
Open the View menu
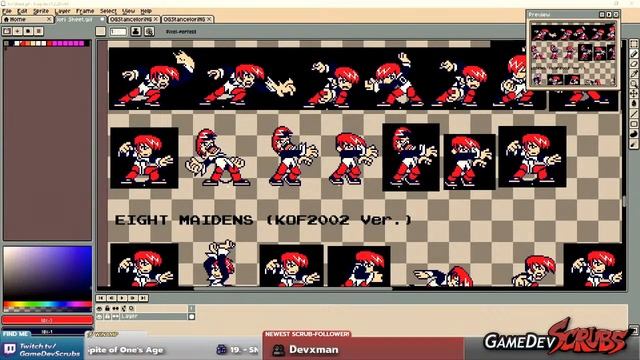point(129,11)
